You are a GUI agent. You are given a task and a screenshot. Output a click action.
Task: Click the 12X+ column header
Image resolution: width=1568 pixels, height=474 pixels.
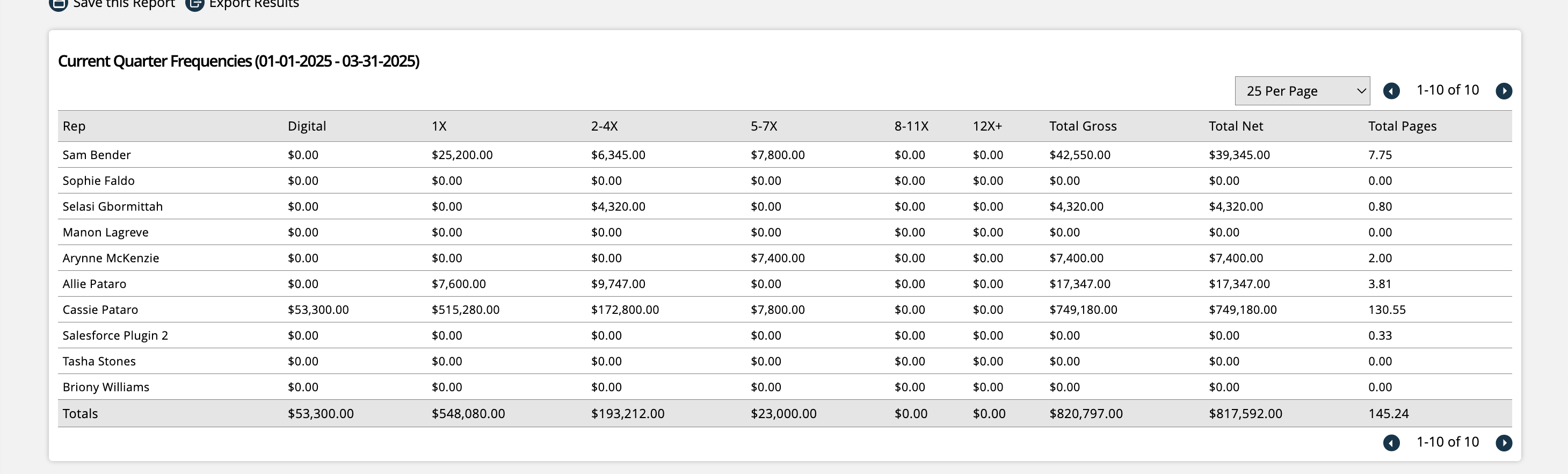point(986,126)
